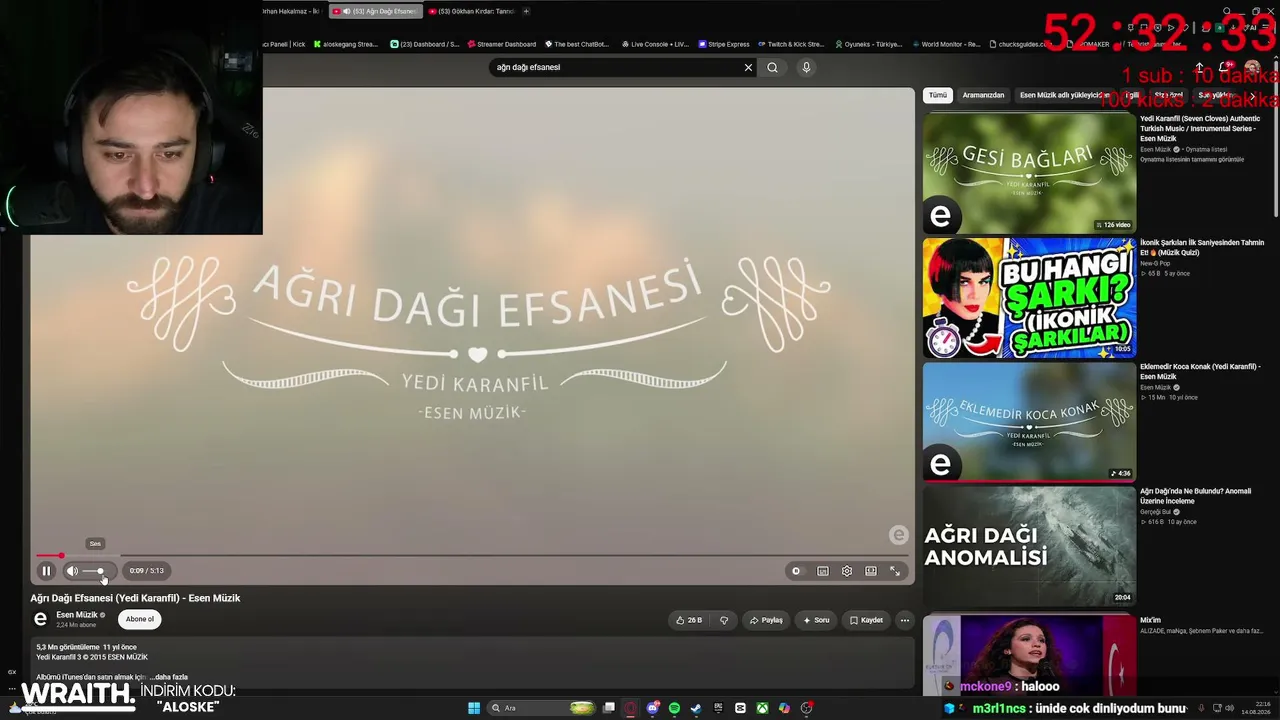The width and height of the screenshot is (1280, 720).
Task: Open the Ağrı Dağı Anomalisi video thumbnail
Action: [1029, 546]
